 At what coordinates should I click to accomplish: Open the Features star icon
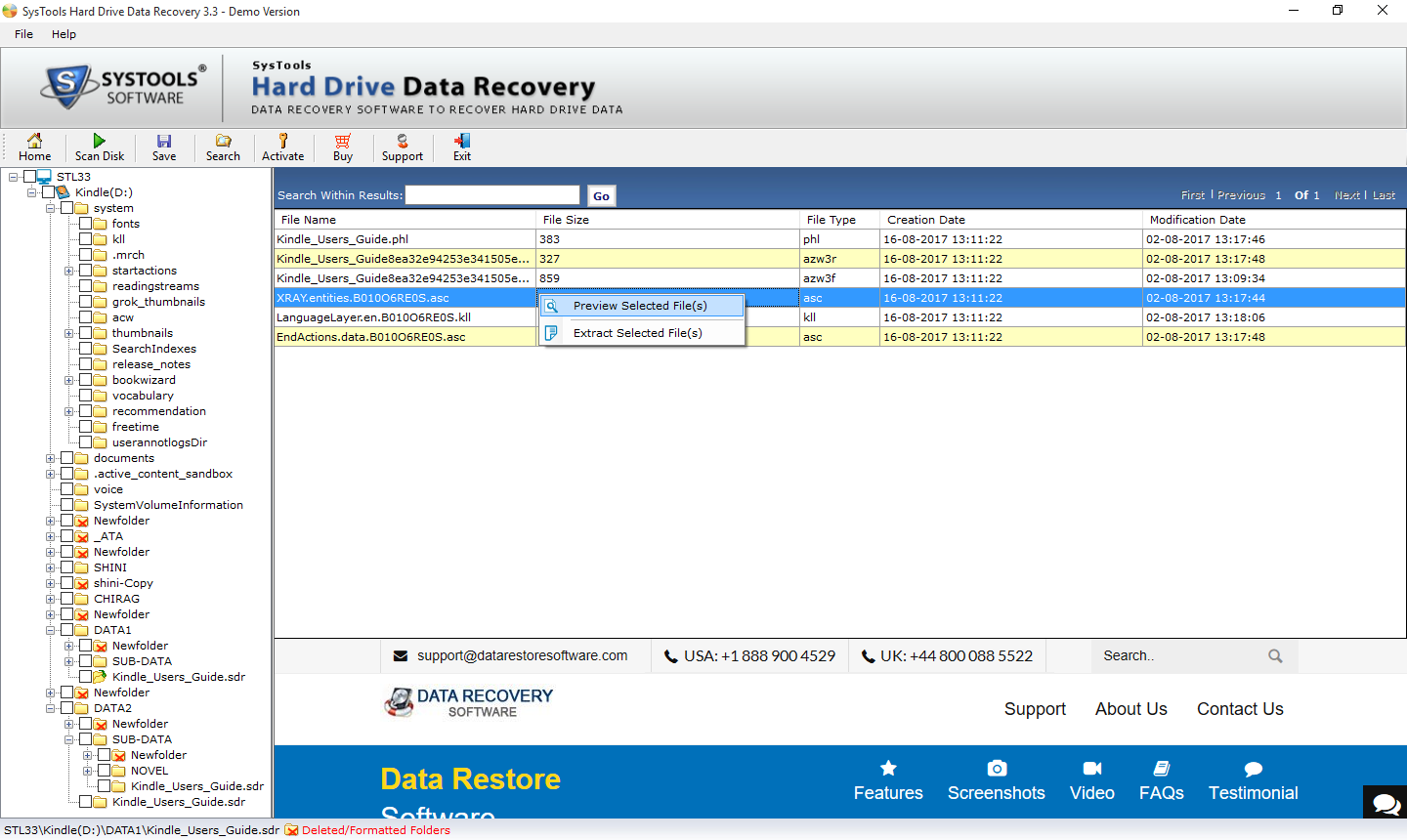pos(888,768)
